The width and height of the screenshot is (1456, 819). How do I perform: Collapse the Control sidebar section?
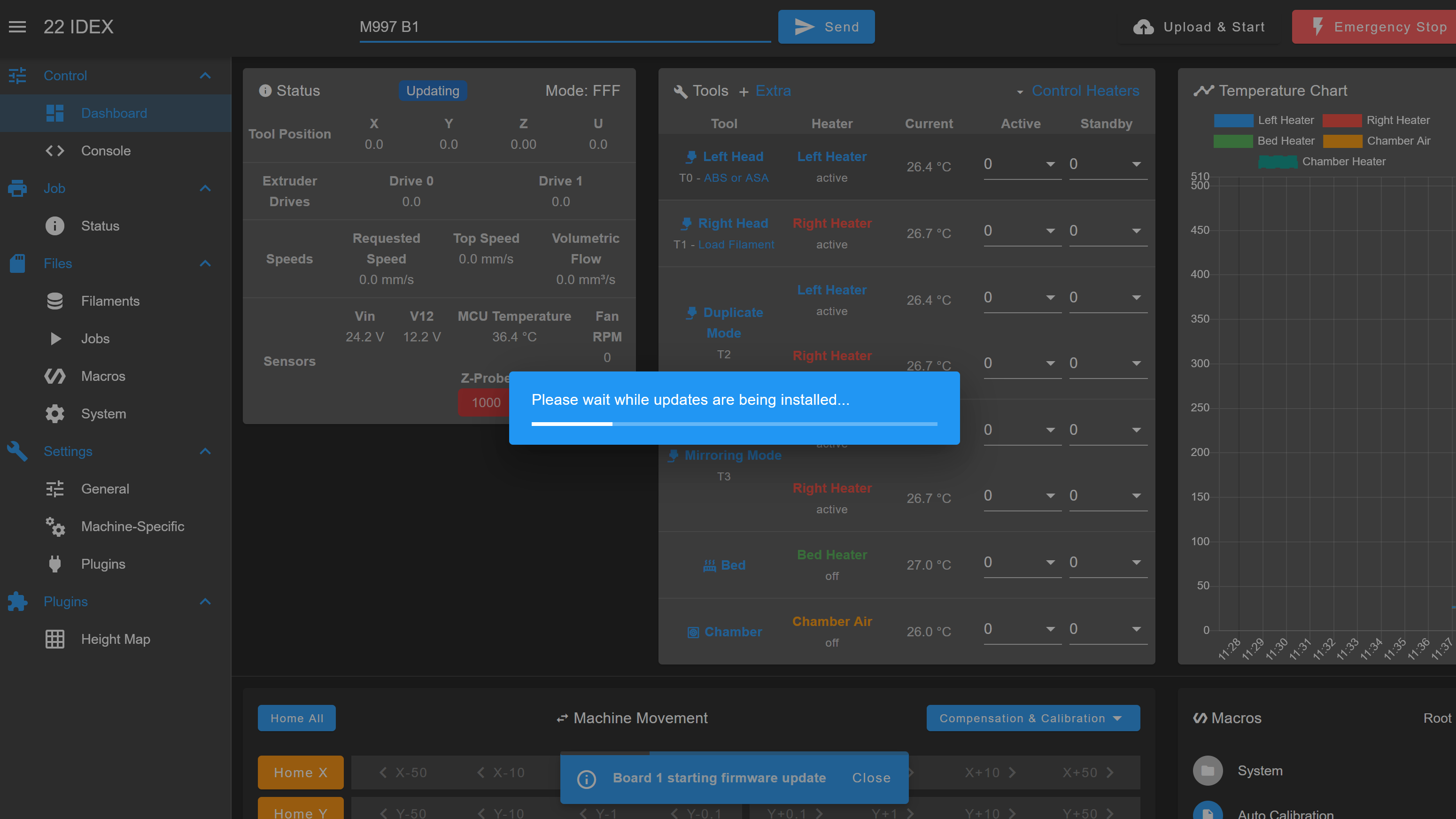pyautogui.click(x=206, y=76)
